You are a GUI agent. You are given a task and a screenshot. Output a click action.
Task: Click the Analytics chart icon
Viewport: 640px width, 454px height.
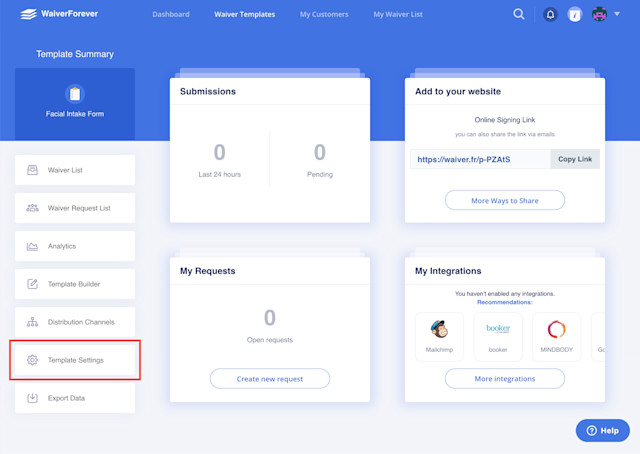(x=32, y=246)
